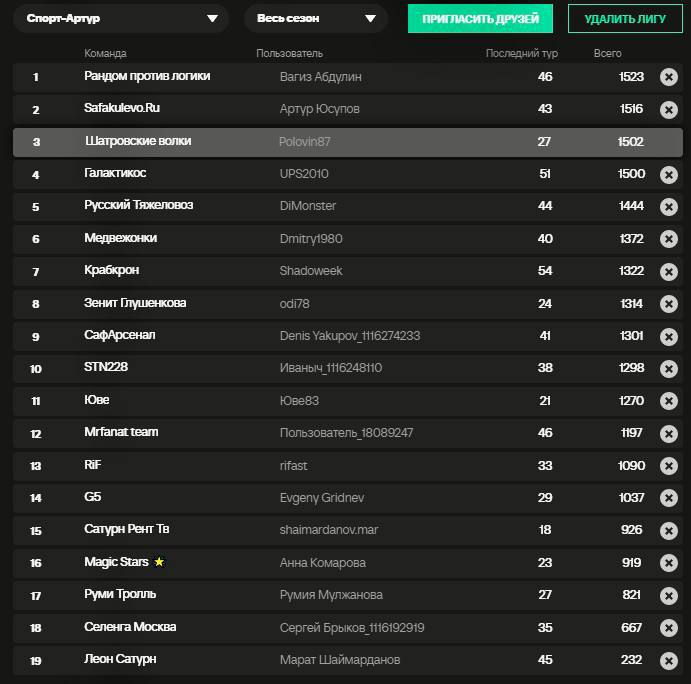
Task: Remove Рандом против логики team from league
Action: [x=669, y=77]
